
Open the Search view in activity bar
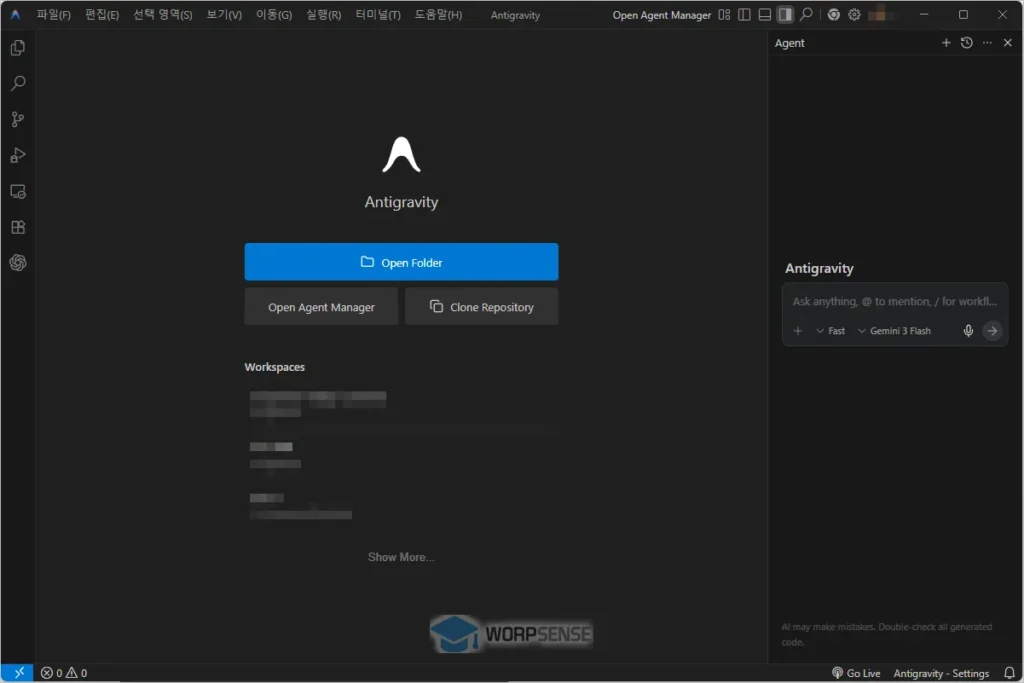[18, 83]
